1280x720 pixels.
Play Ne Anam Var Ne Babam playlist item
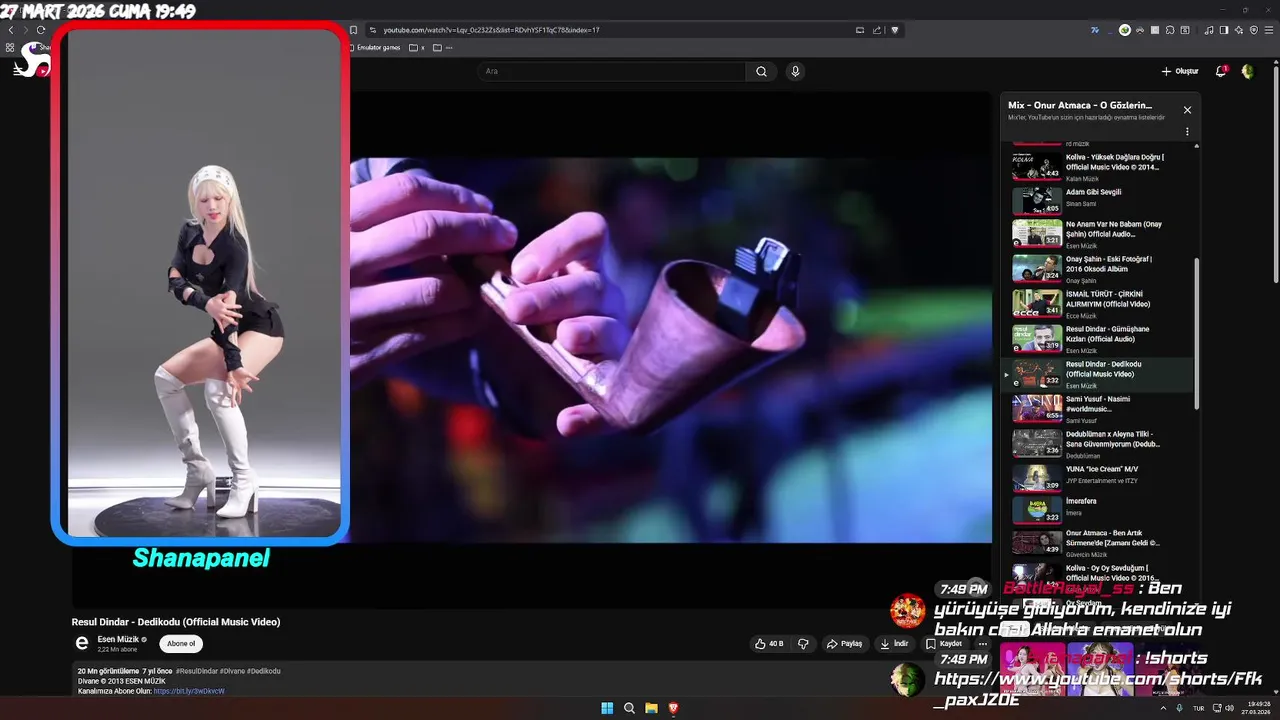pos(1100,235)
